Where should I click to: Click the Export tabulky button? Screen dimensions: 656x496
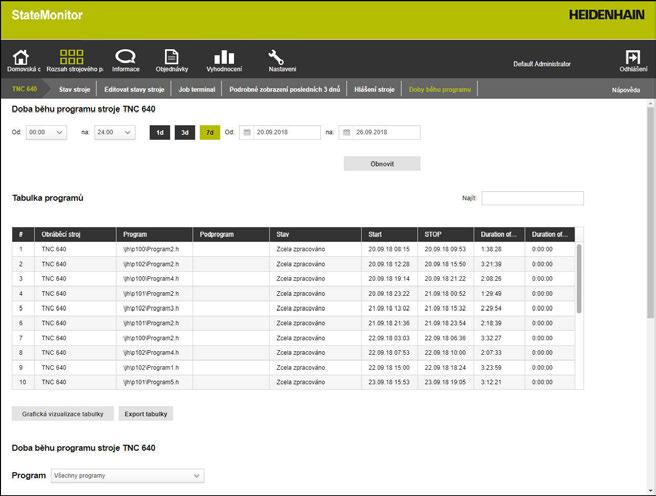[x=146, y=414]
